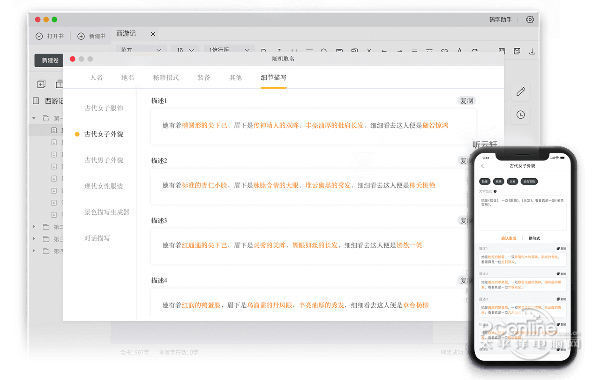Viewport: 600px width, 380px height.
Task: Expand the second volume folder in tree
Action: (x=34, y=227)
